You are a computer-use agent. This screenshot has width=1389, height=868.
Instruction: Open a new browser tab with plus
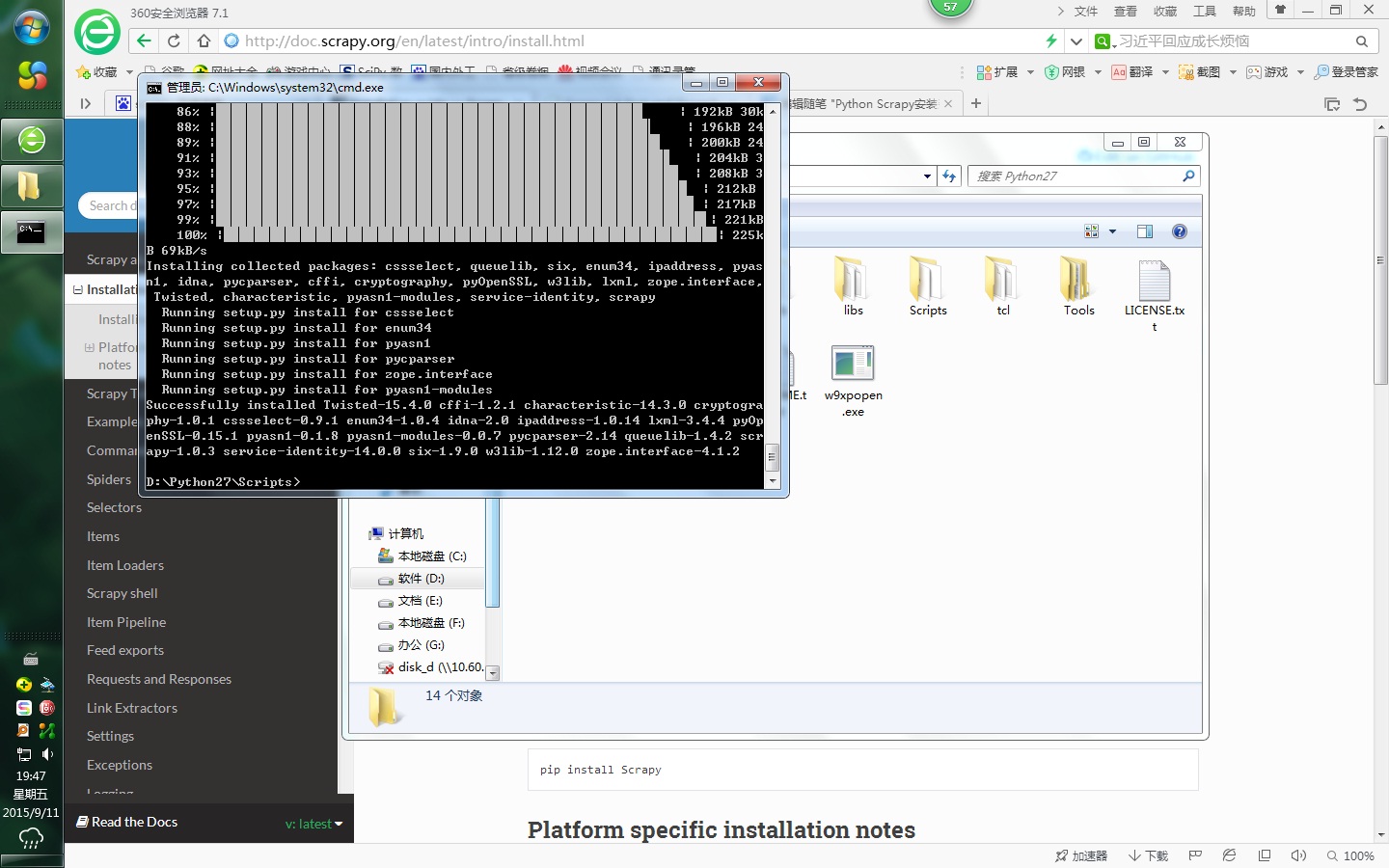coord(976,103)
